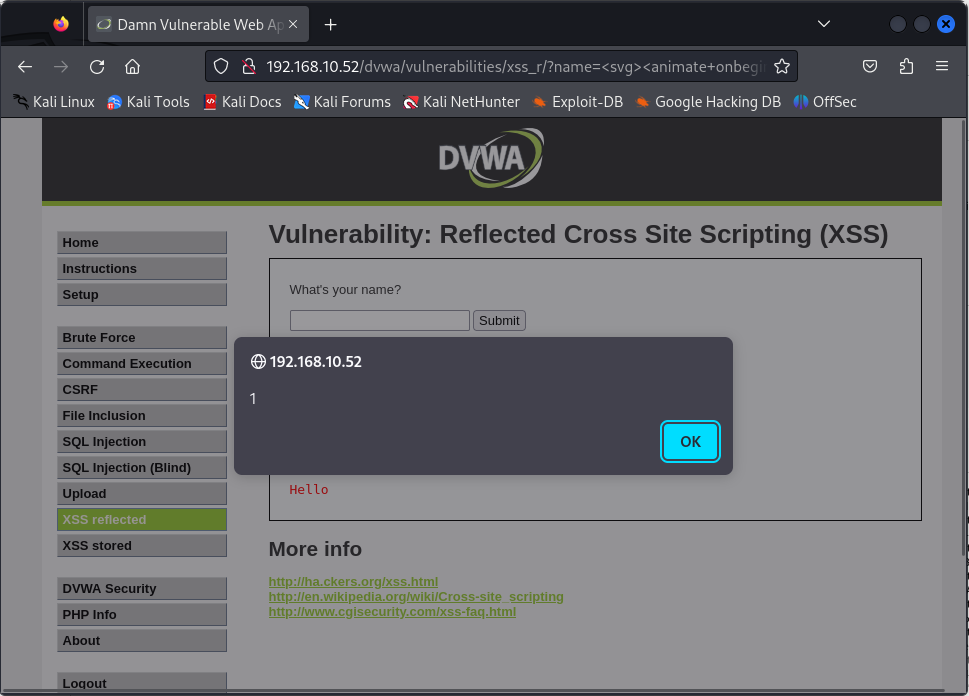The image size is (969, 696).
Task: Open a new tab with plus
Action: (x=331, y=25)
